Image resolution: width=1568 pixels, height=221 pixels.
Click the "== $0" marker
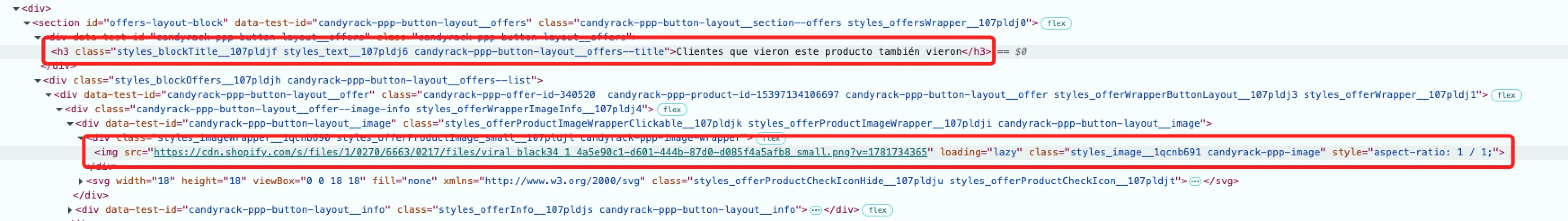coord(1012,52)
